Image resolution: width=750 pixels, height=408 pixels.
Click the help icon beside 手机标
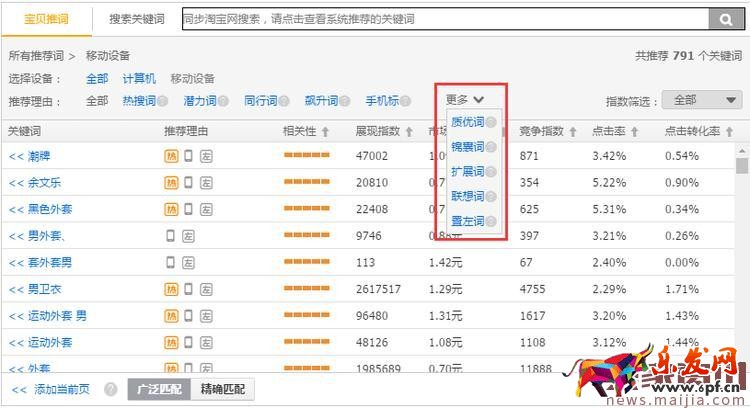click(x=406, y=101)
